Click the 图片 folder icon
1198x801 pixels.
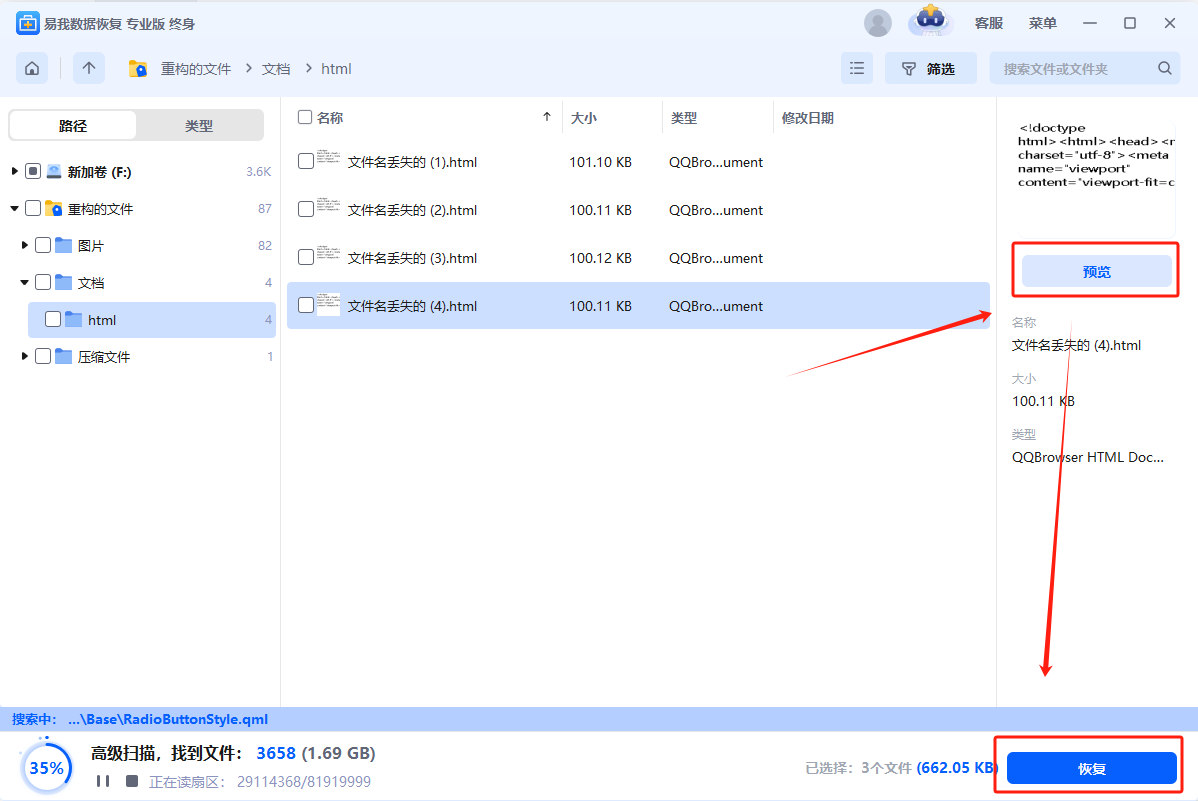point(63,245)
